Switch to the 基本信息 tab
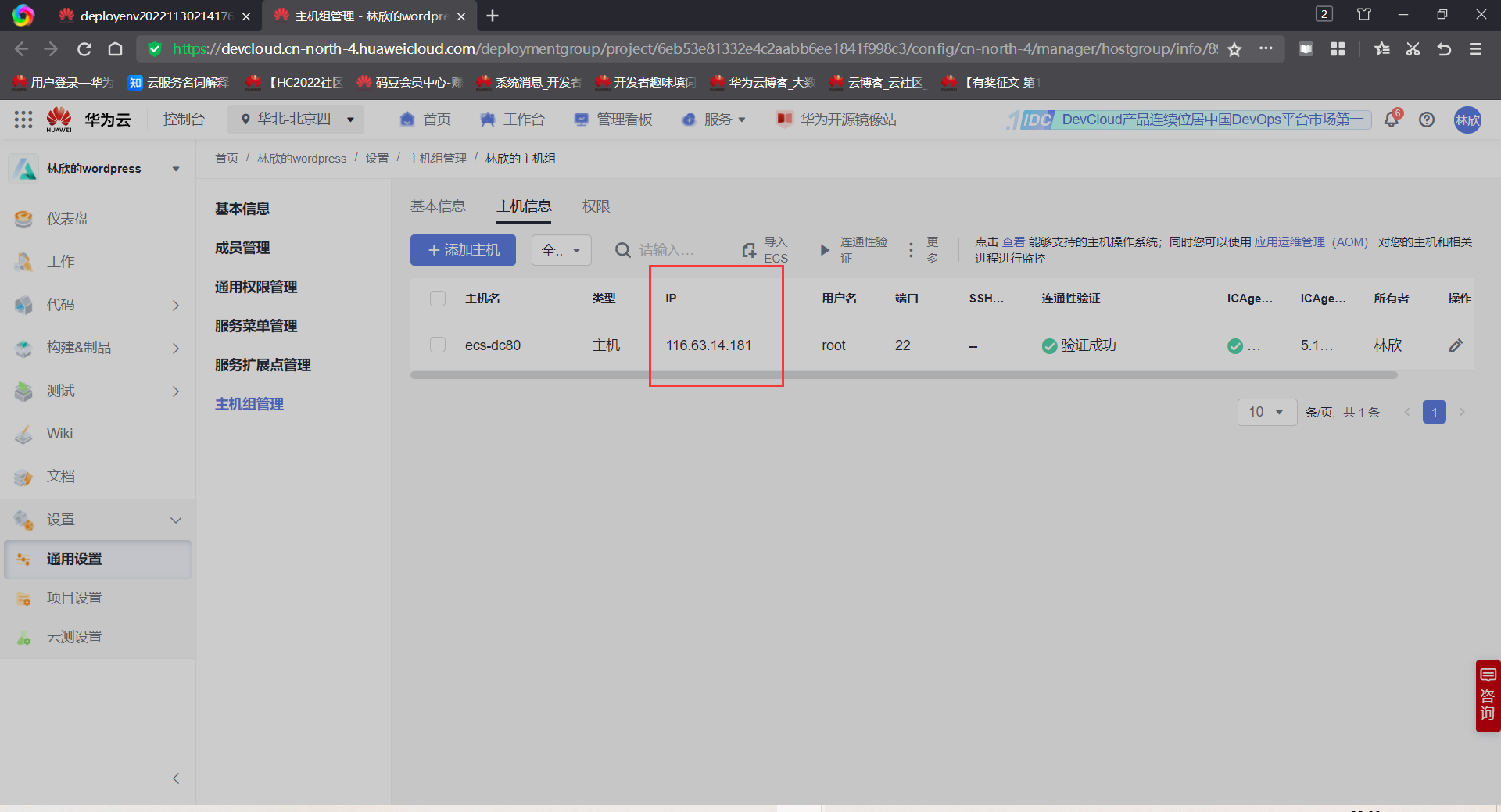 click(x=438, y=206)
